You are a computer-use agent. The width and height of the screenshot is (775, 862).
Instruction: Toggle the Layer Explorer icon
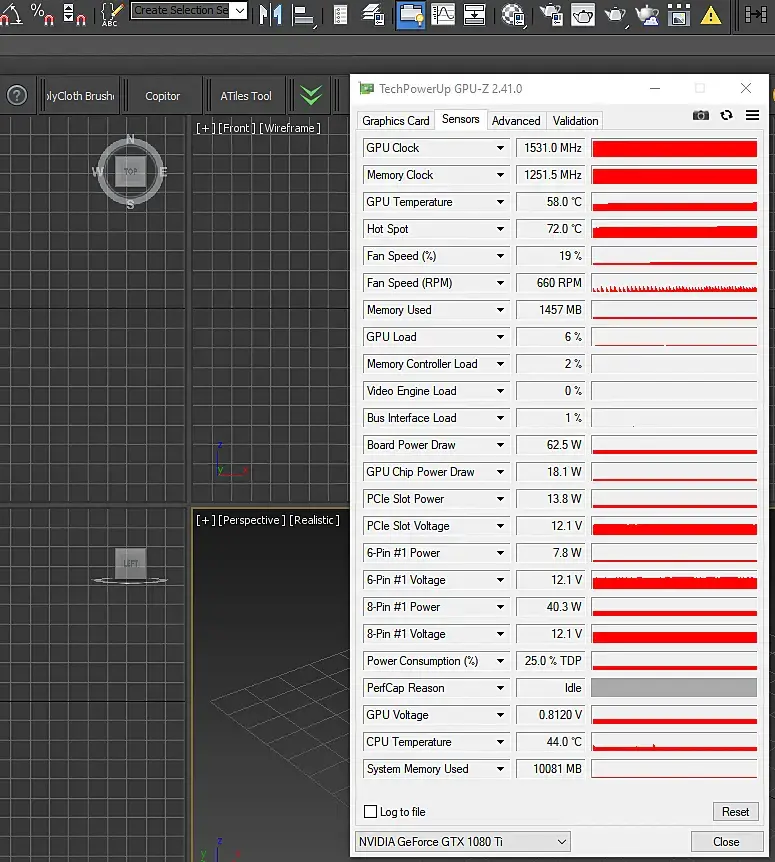tap(373, 14)
